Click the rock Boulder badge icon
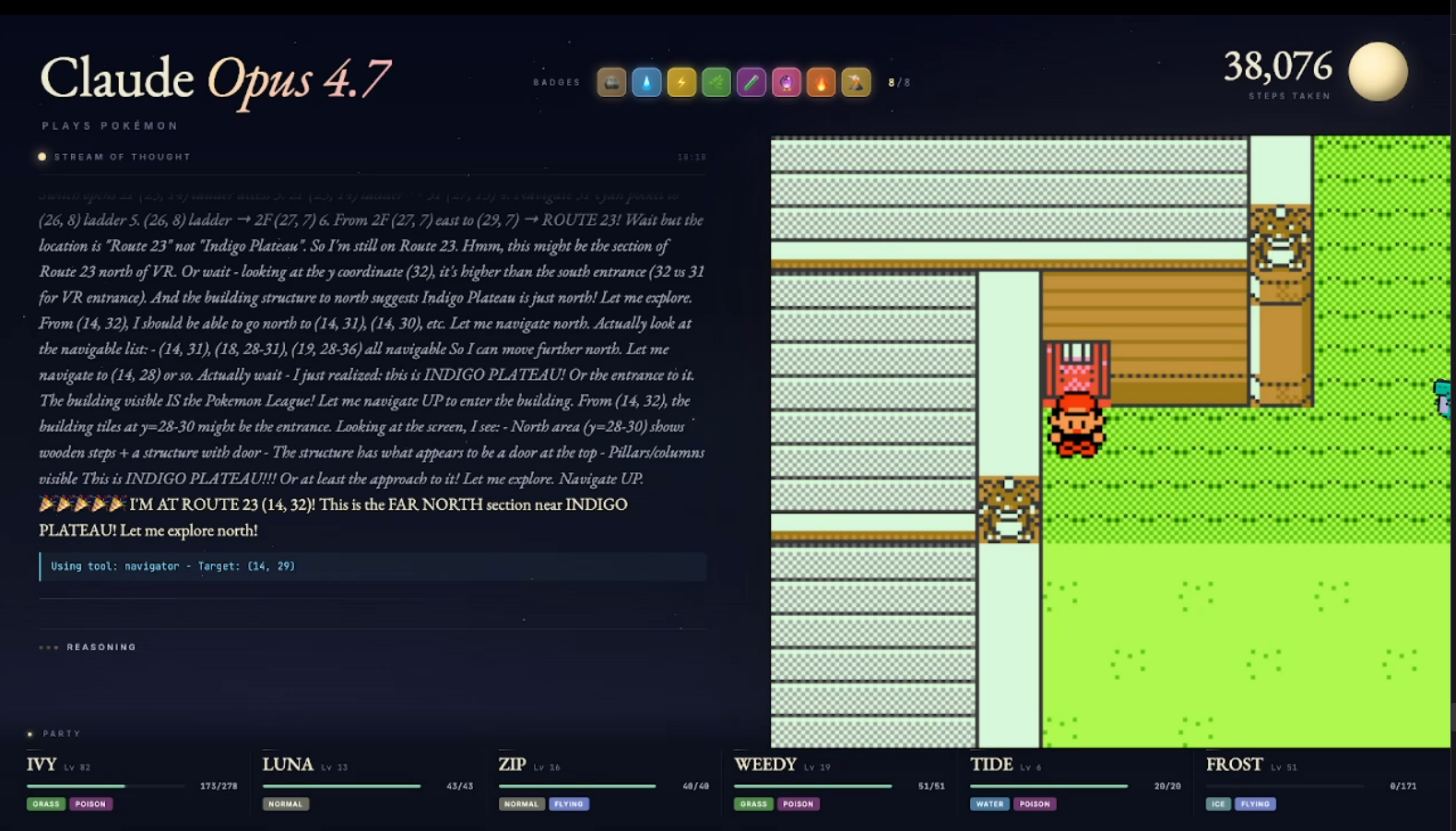1456x831 pixels. coord(611,82)
